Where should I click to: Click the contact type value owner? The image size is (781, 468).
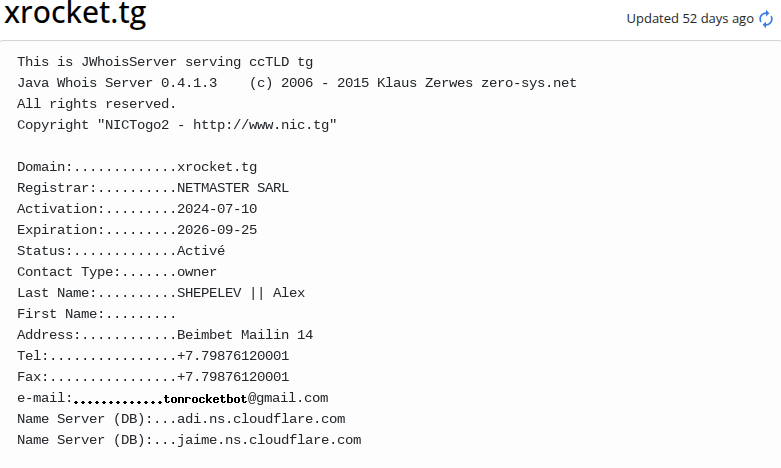[197, 272]
